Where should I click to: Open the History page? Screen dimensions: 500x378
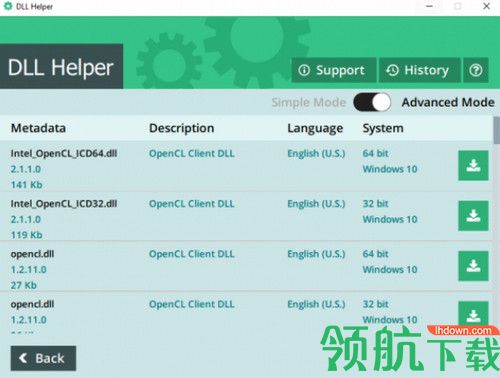tap(420, 70)
